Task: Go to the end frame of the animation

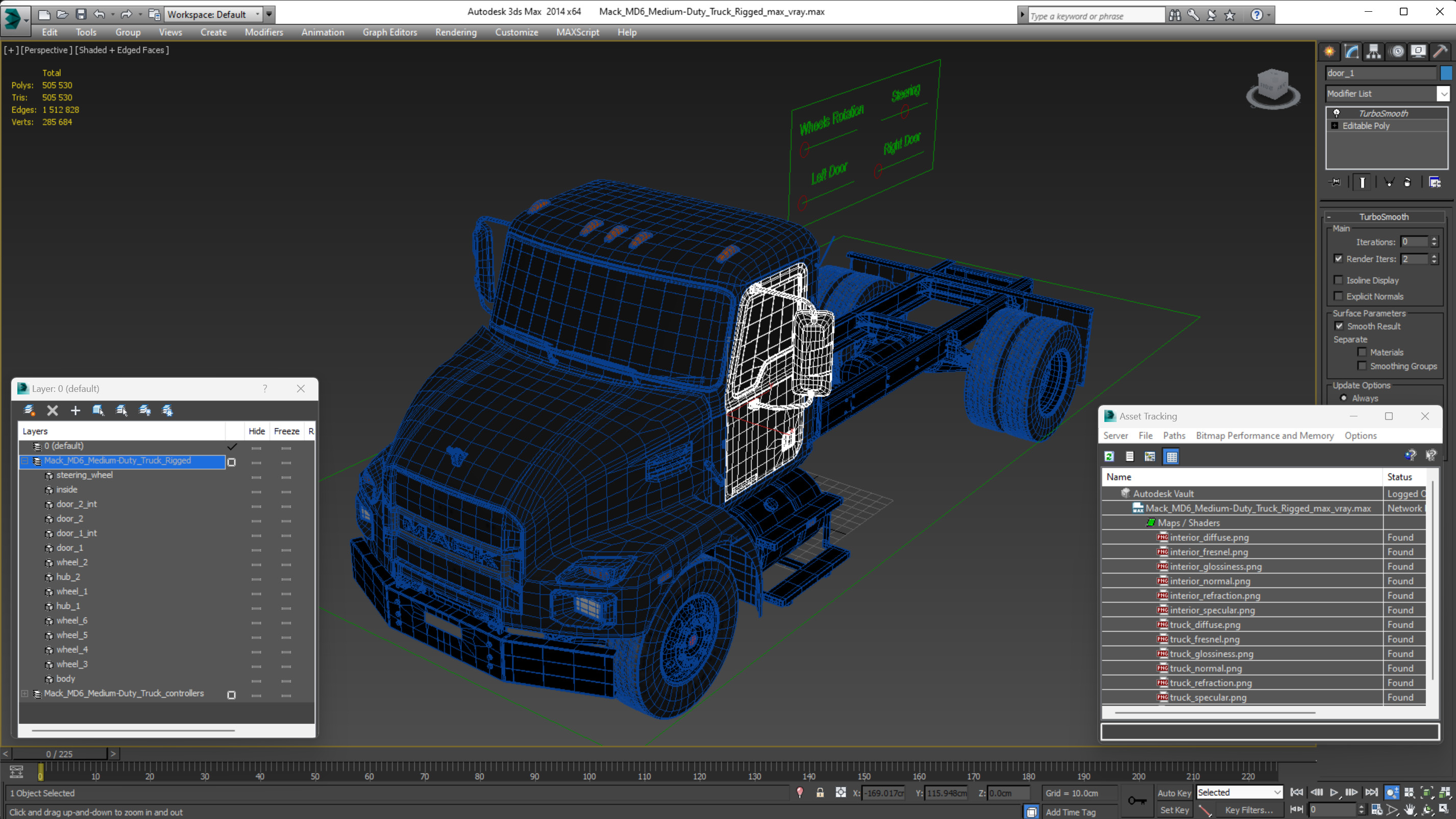Action: (1371, 792)
